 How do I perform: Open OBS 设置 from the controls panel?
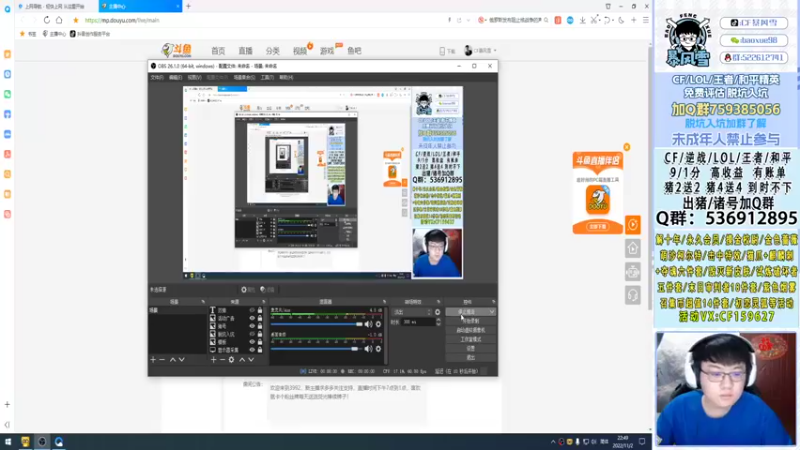coord(470,348)
